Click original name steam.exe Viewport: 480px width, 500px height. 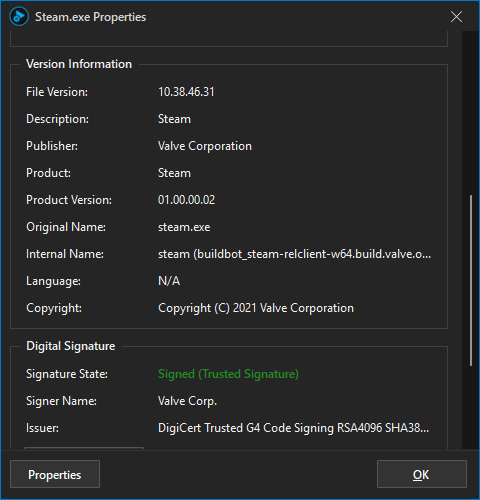[184, 227]
